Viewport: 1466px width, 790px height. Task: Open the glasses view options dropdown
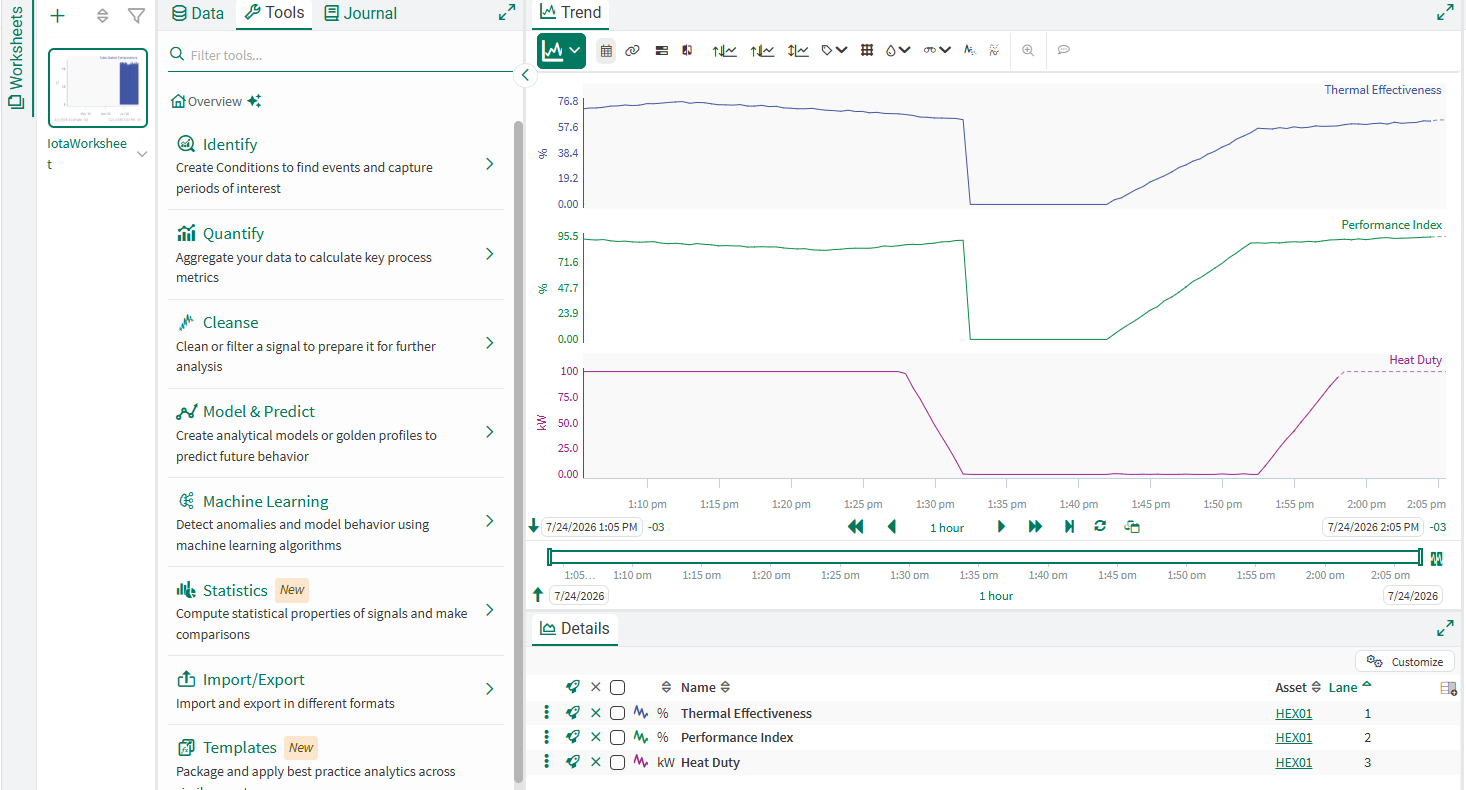click(x=936, y=50)
